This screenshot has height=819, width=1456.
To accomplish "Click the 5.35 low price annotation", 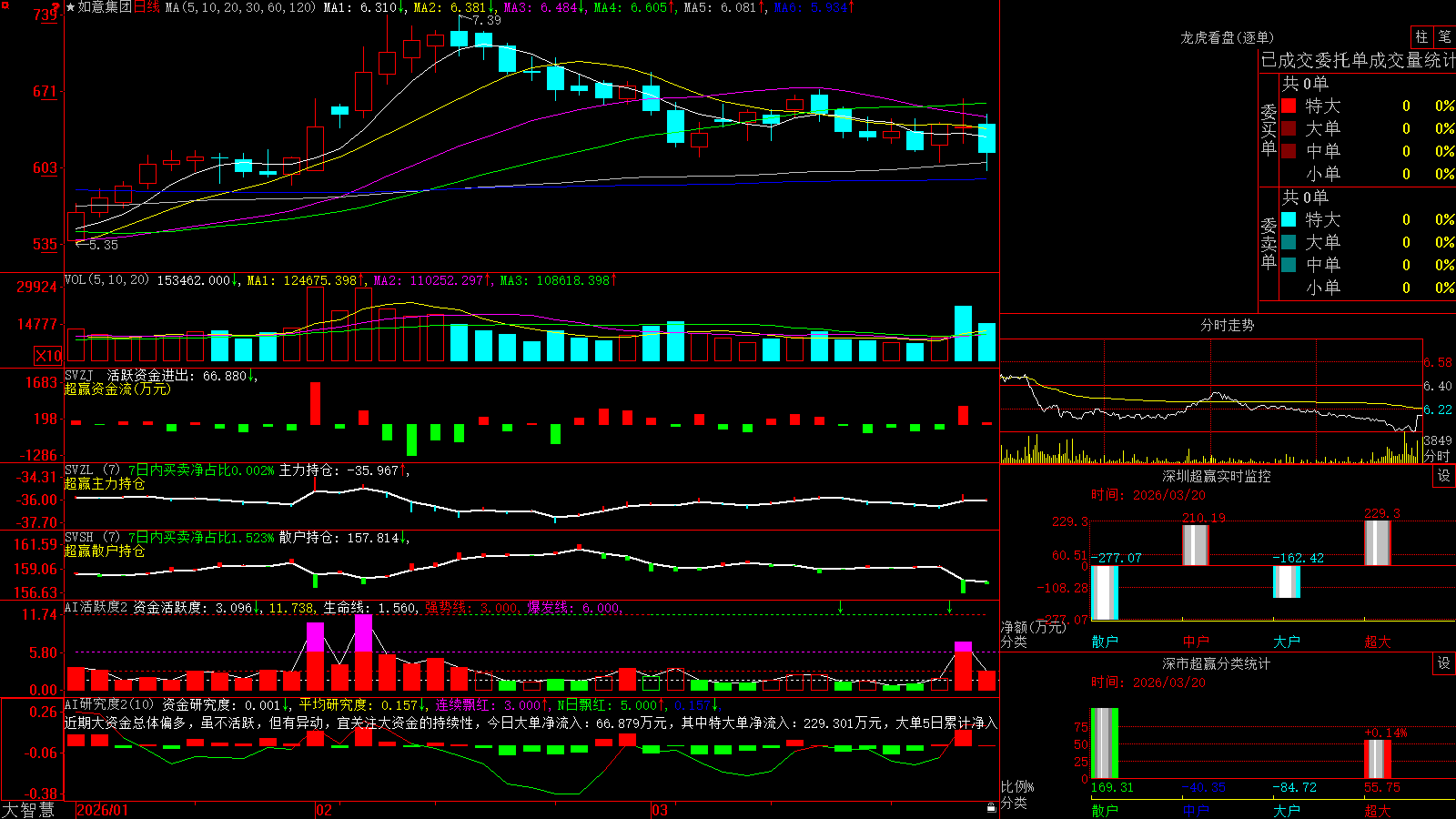I will click(x=104, y=245).
